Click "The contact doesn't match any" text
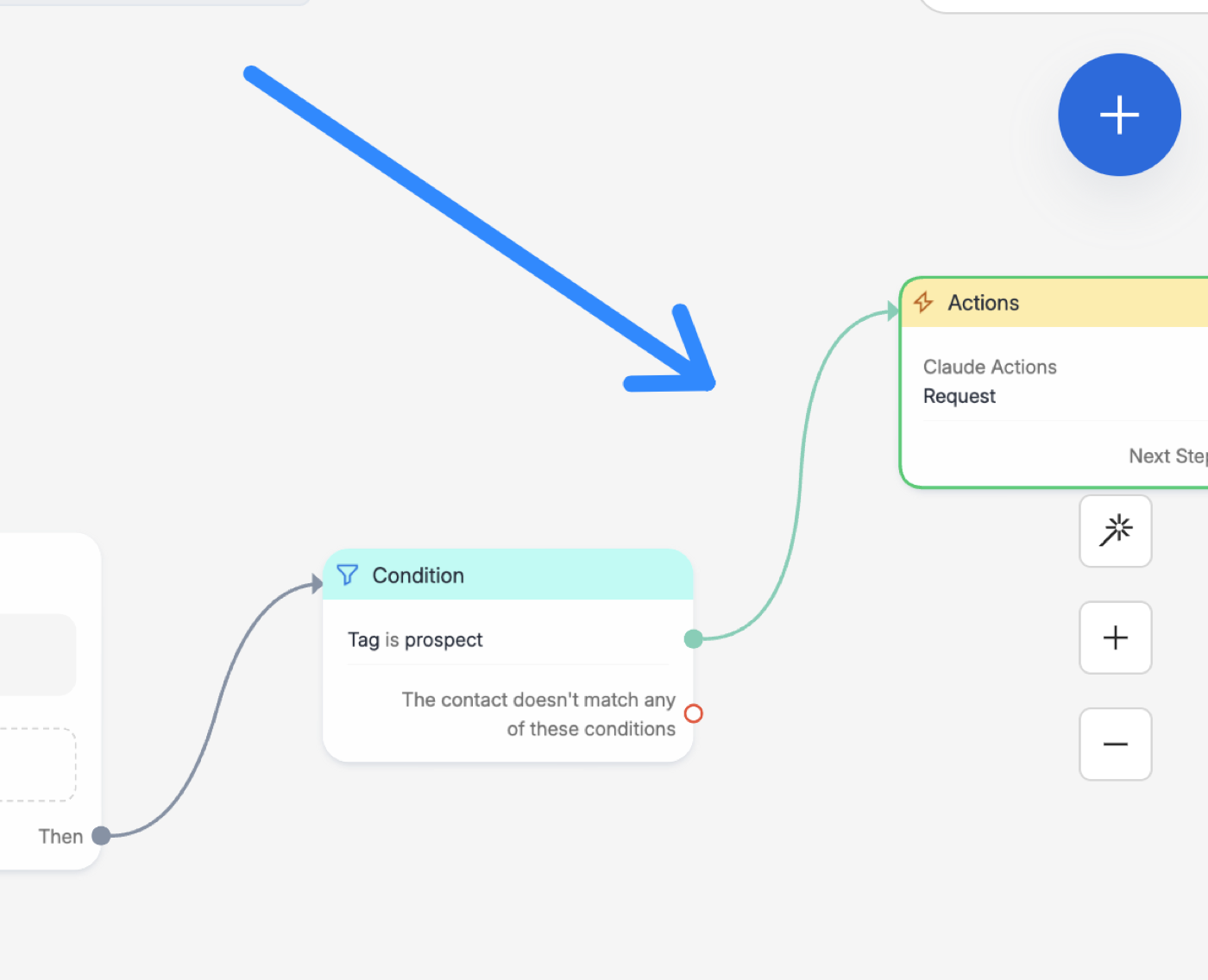The image size is (1208, 980). pyautogui.click(x=538, y=700)
